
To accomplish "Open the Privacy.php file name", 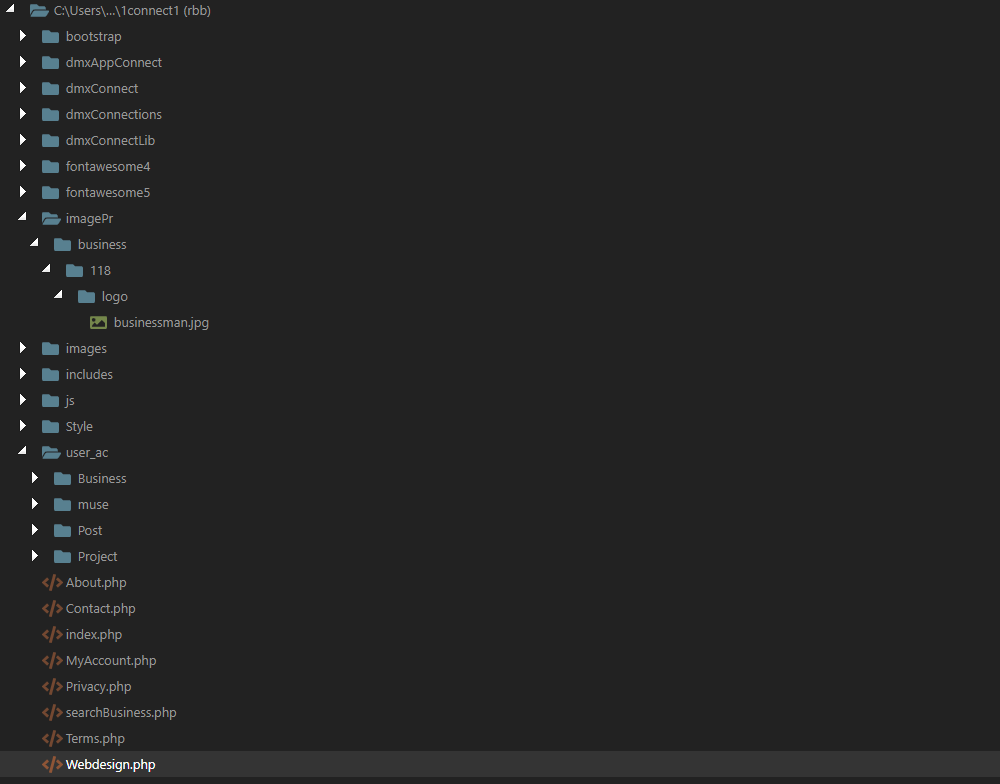I will coord(99,686).
